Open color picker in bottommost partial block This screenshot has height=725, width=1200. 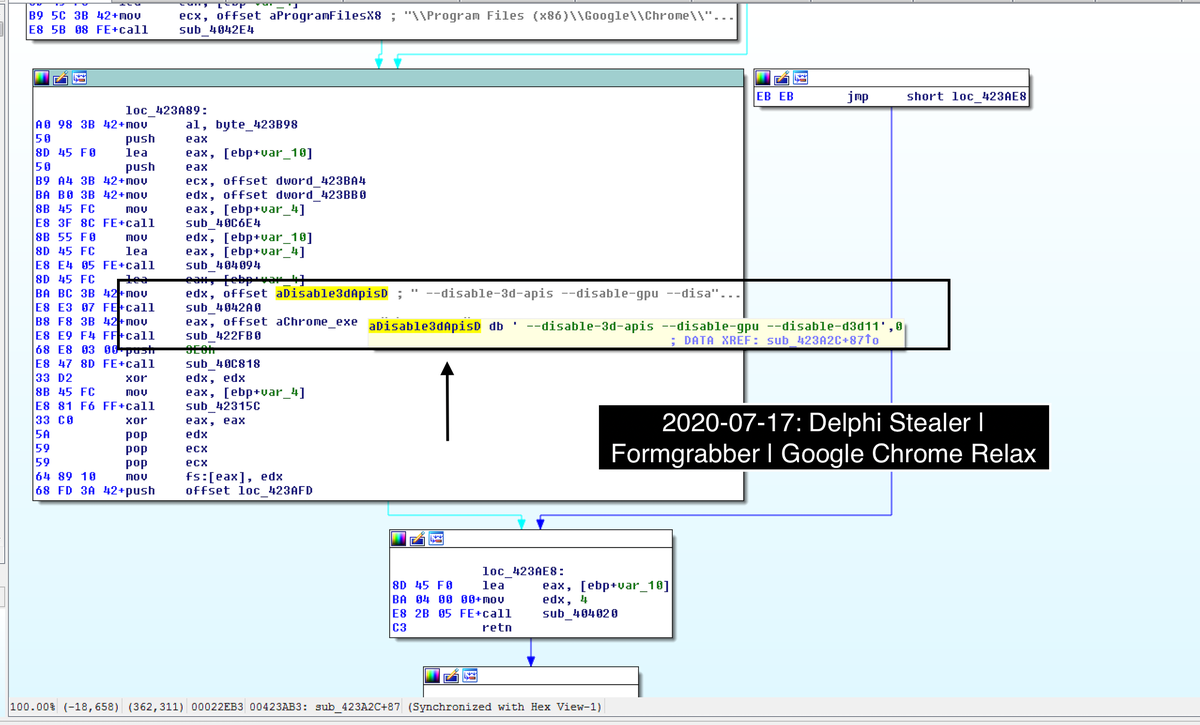click(x=432, y=674)
